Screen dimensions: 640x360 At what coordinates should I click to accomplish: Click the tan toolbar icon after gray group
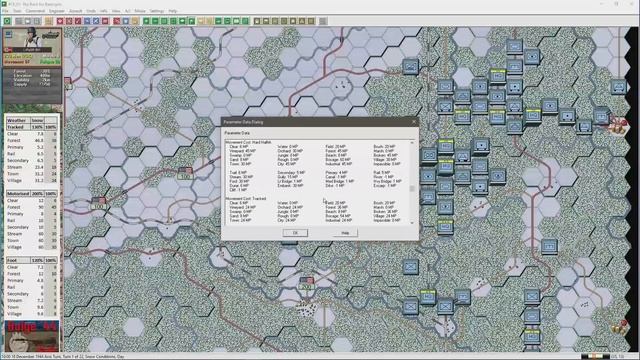click(49, 21)
